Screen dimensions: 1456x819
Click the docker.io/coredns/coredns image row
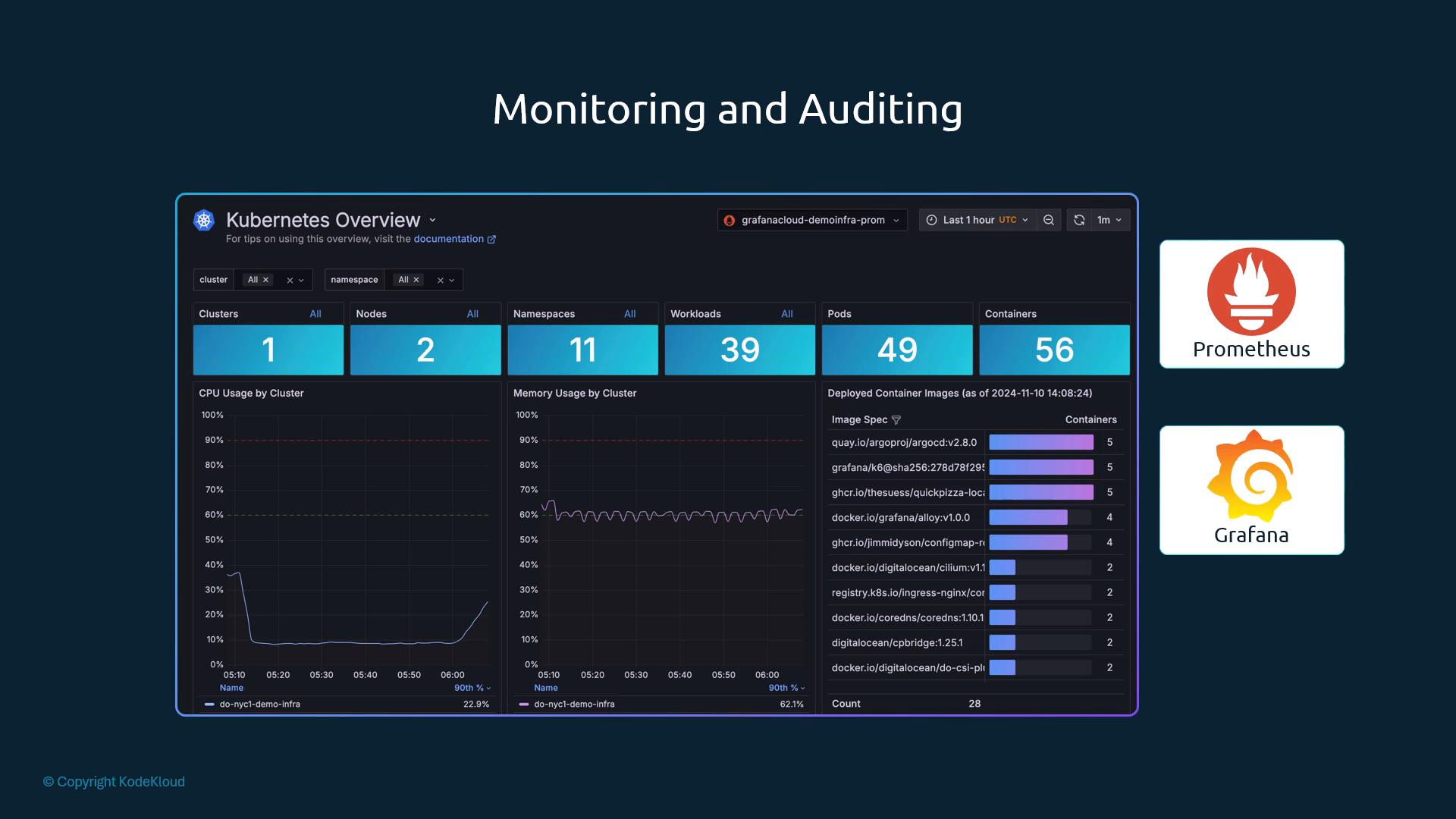tap(975, 617)
